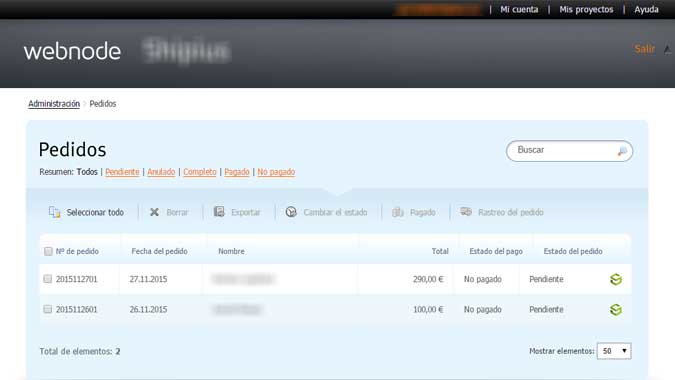The width and height of the screenshot is (675, 380).
Task: Click the magnifier icon in Buscar
Action: click(622, 151)
